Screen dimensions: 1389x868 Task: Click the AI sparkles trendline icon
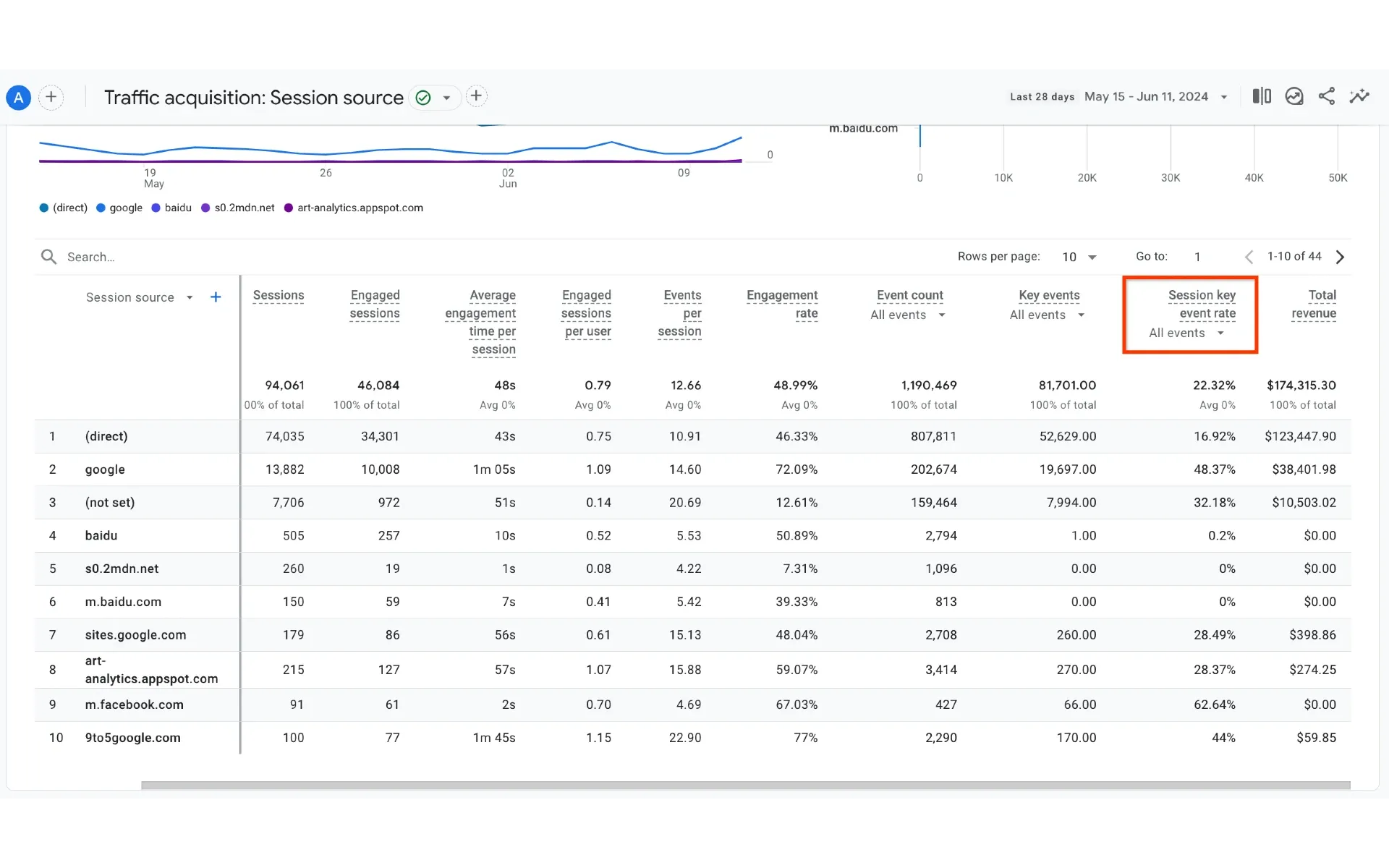coord(1359,96)
